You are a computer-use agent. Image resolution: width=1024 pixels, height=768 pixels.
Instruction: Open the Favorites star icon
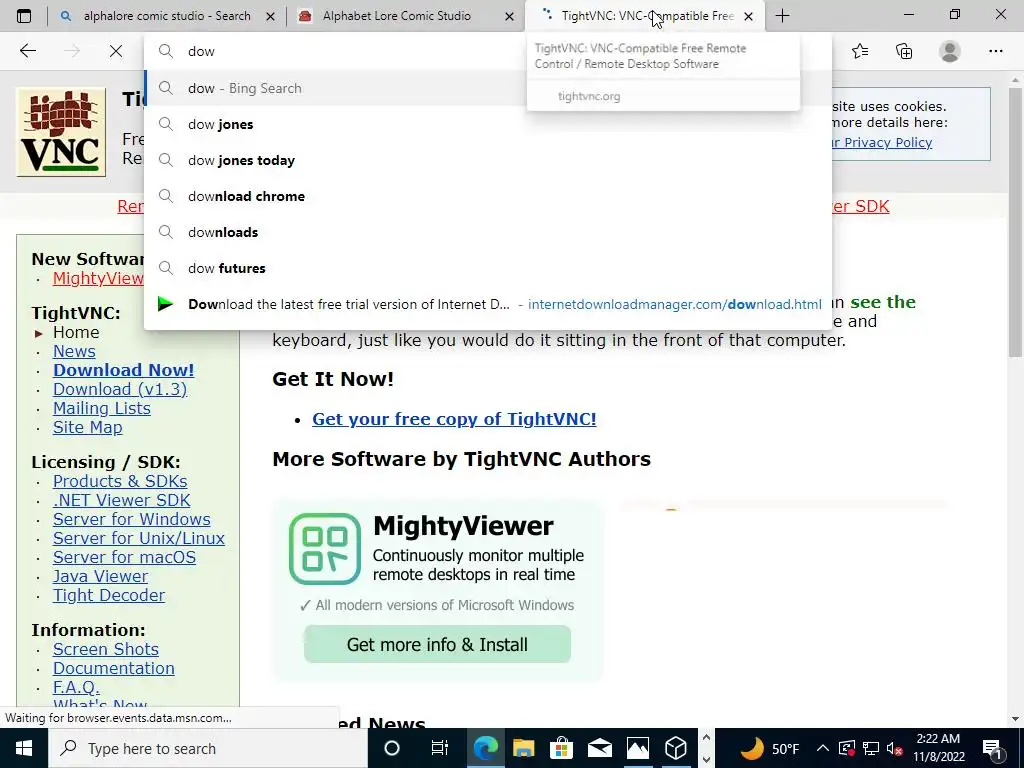click(860, 51)
